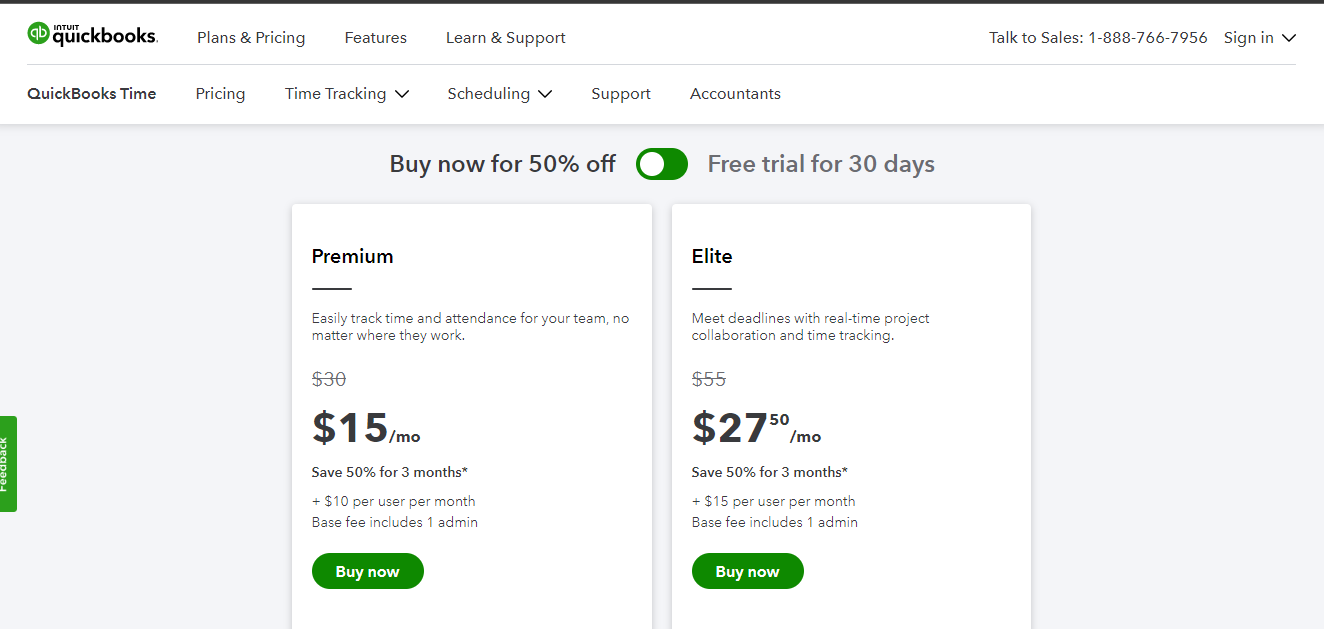Select the Free trial for 30 days label
Viewport: 1324px width, 629px height.
821,164
